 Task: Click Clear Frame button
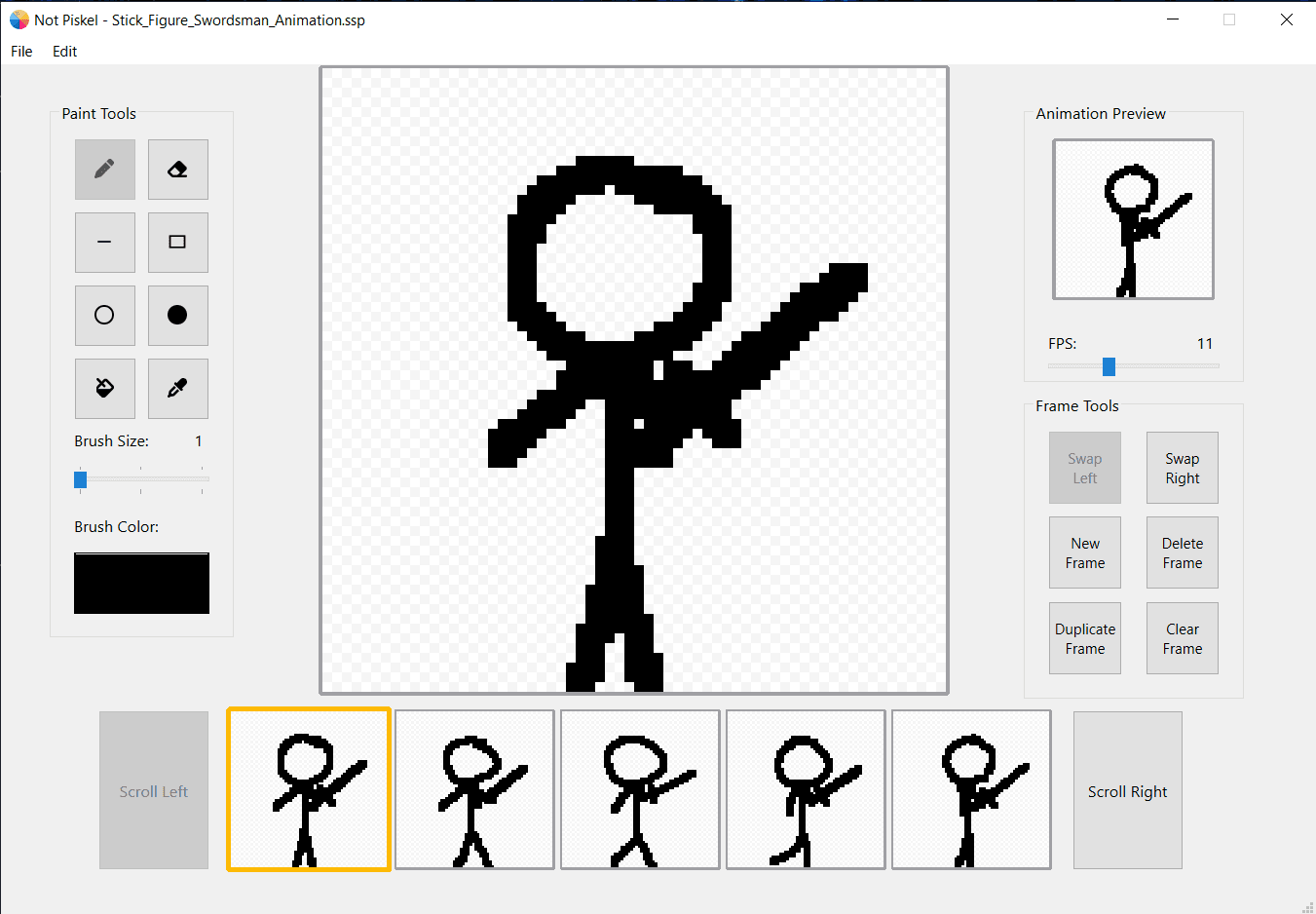[1183, 638]
